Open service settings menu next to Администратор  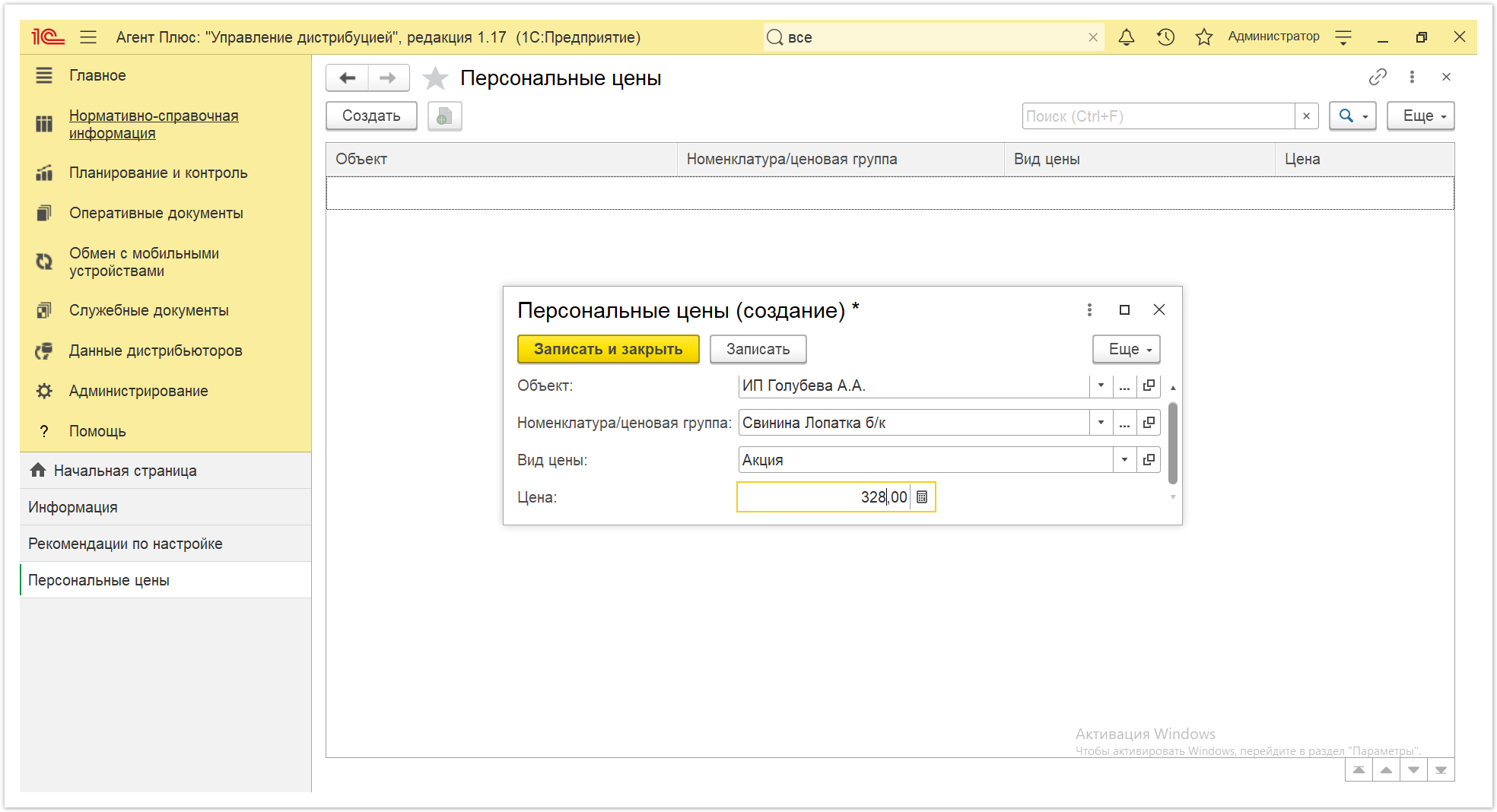1343,36
